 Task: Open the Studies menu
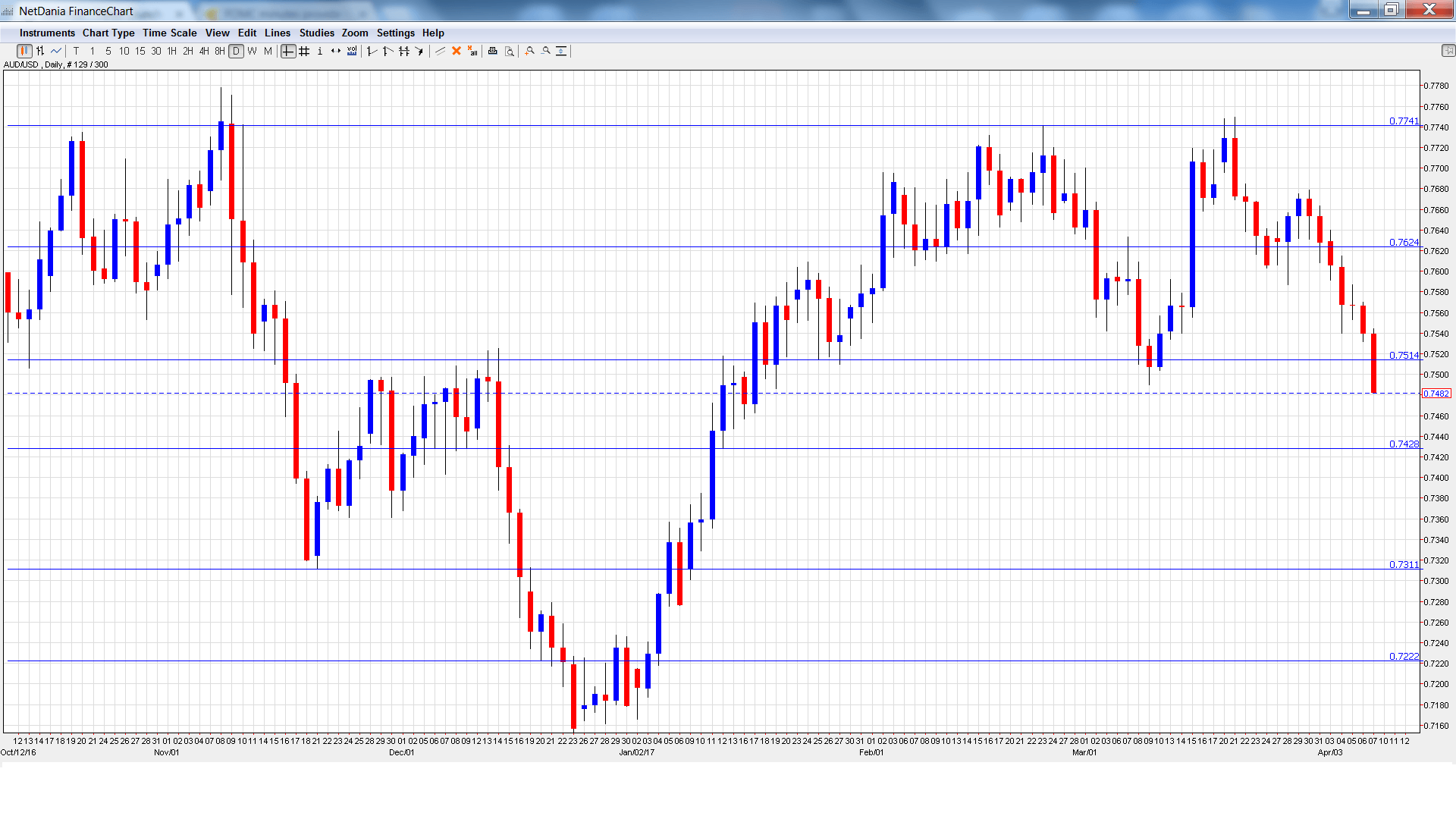click(316, 33)
